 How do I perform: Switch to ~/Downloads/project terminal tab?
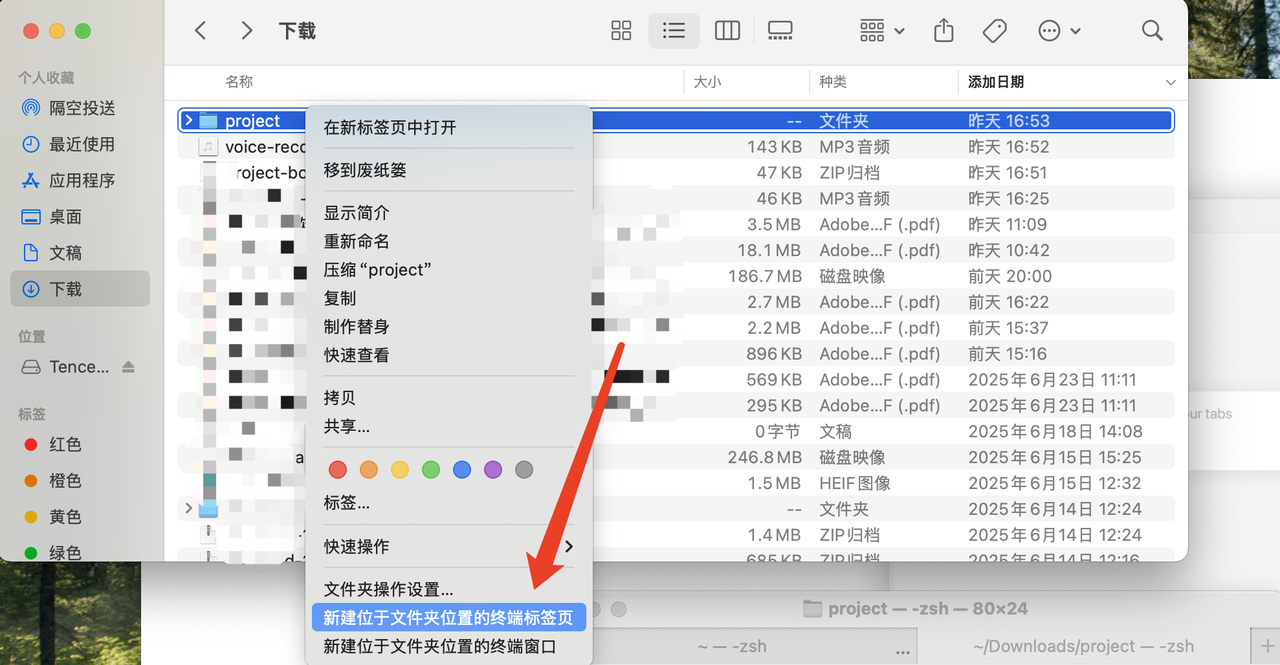point(1083,646)
